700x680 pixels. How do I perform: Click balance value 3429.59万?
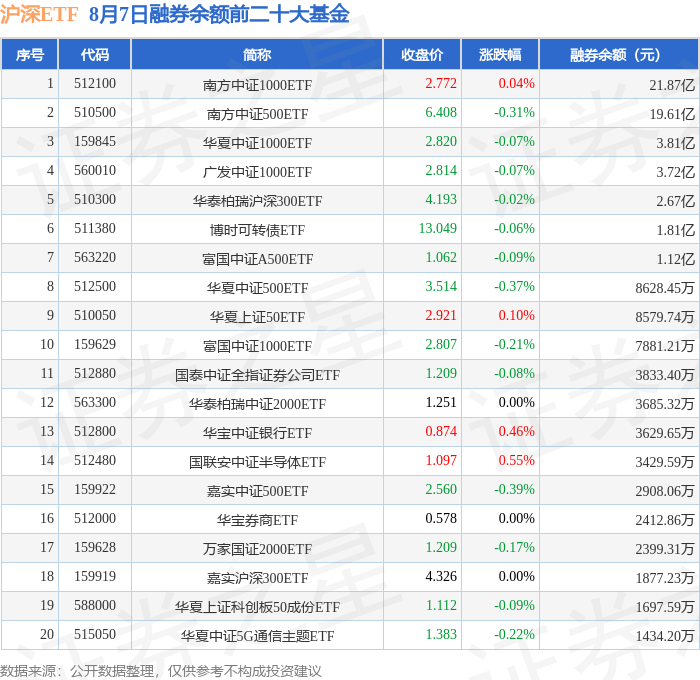665,462
